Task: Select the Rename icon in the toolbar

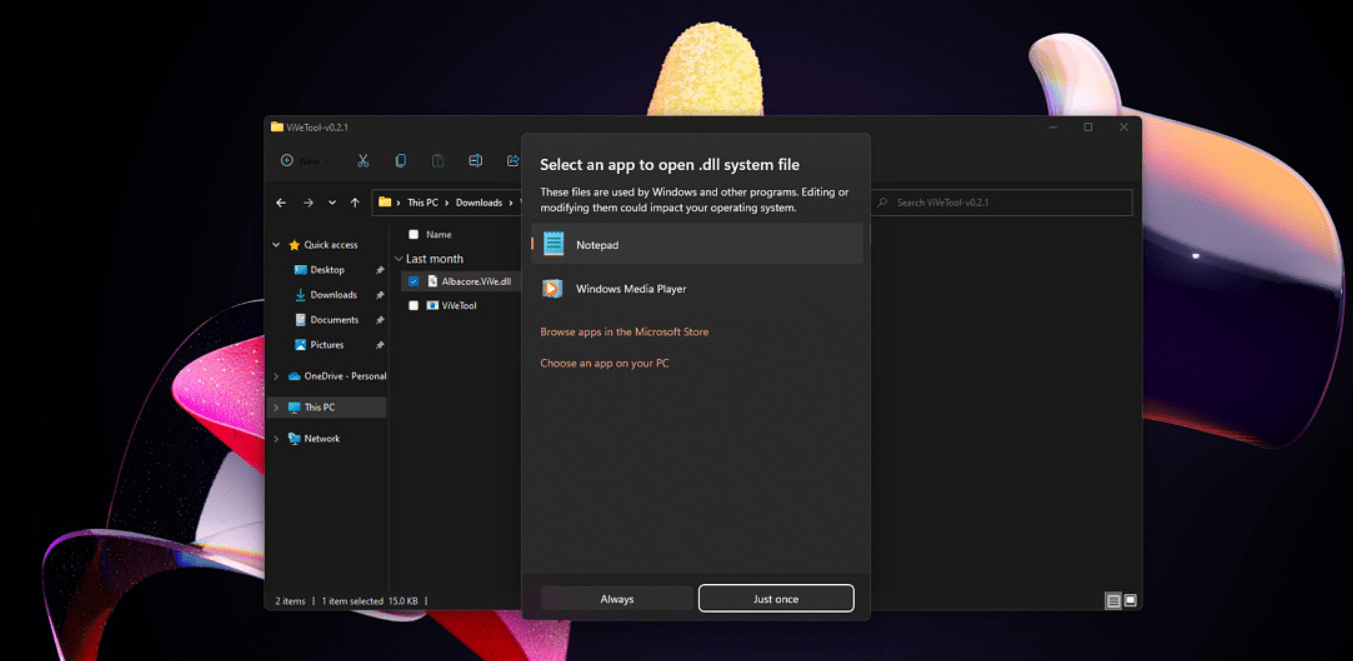Action: click(475, 160)
